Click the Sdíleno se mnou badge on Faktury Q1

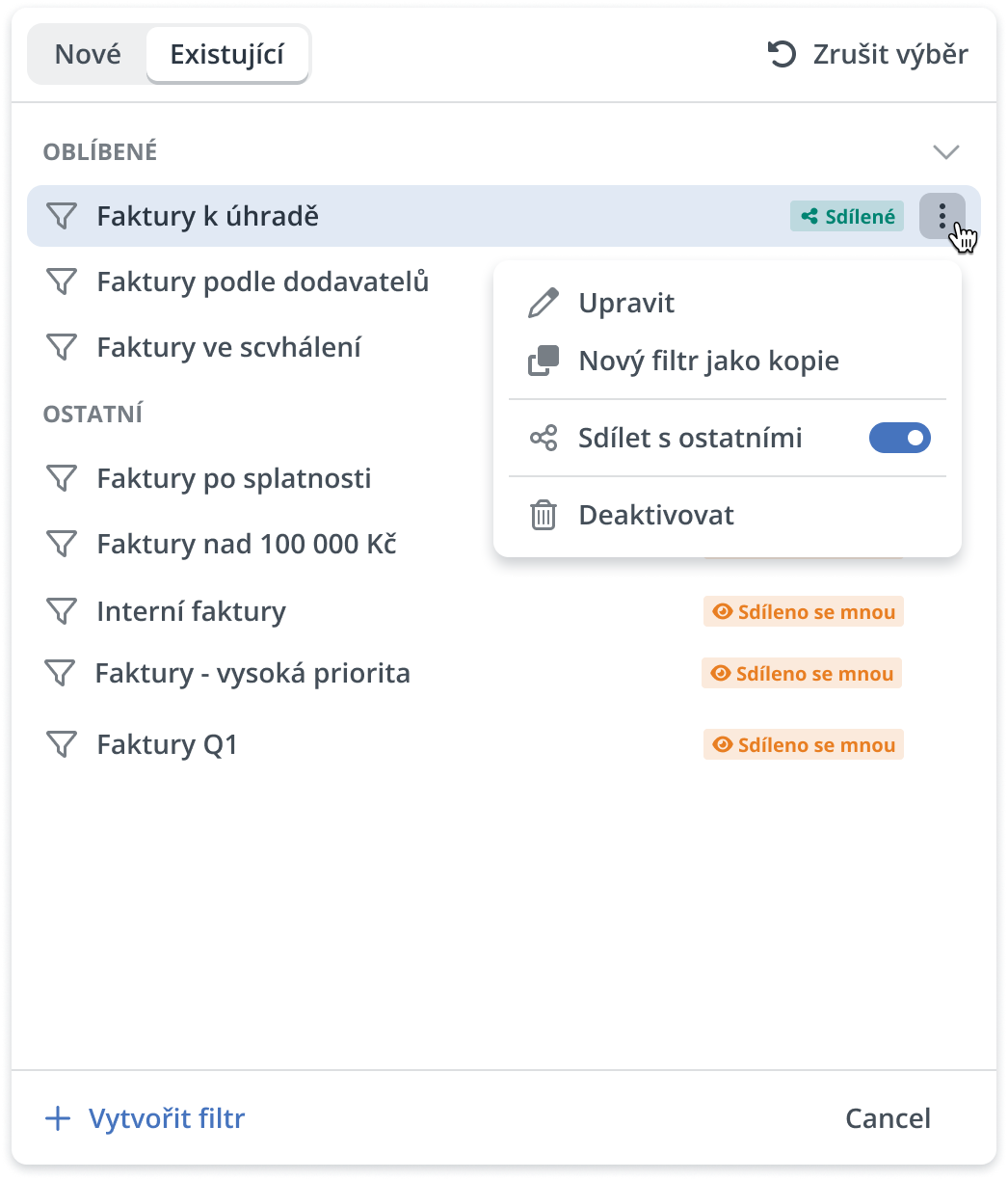[804, 745]
